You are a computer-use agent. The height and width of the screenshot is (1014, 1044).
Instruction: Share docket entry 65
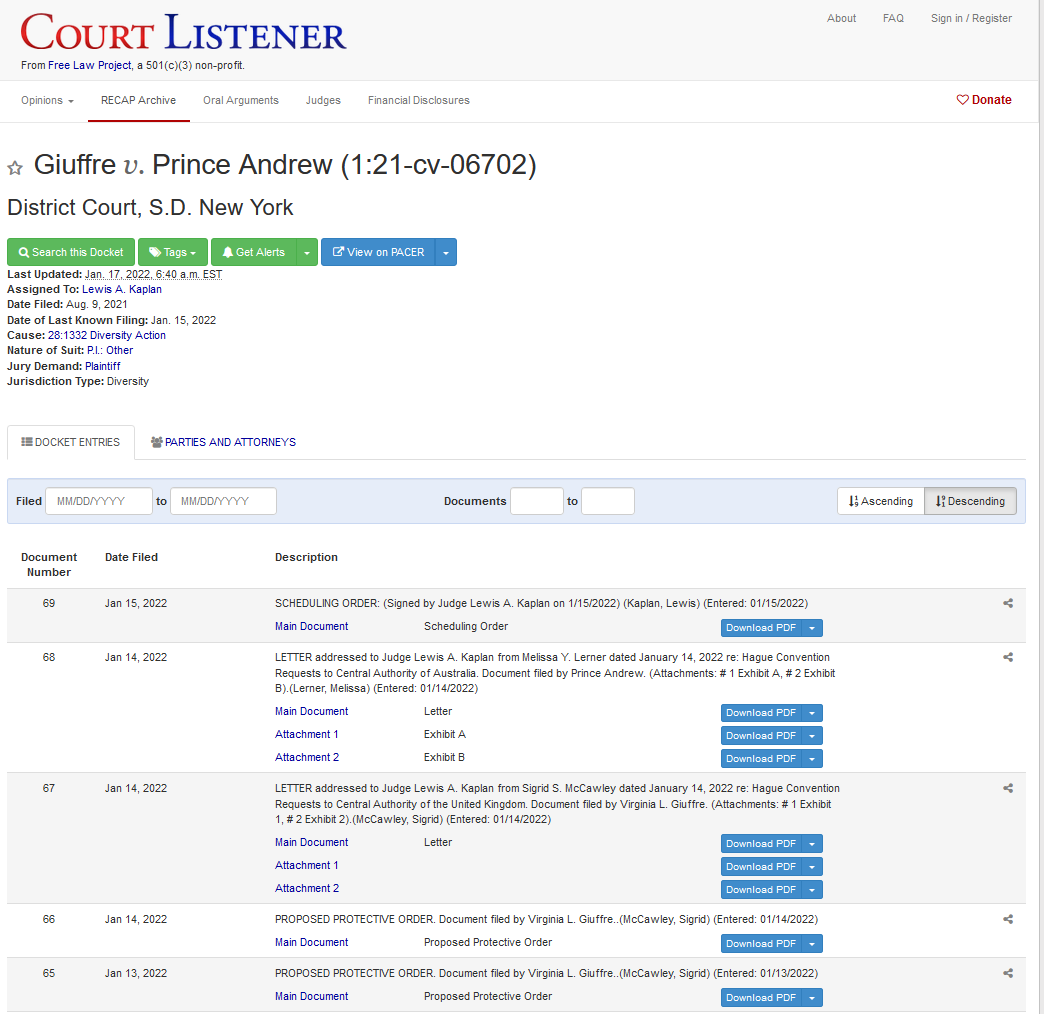1008,973
